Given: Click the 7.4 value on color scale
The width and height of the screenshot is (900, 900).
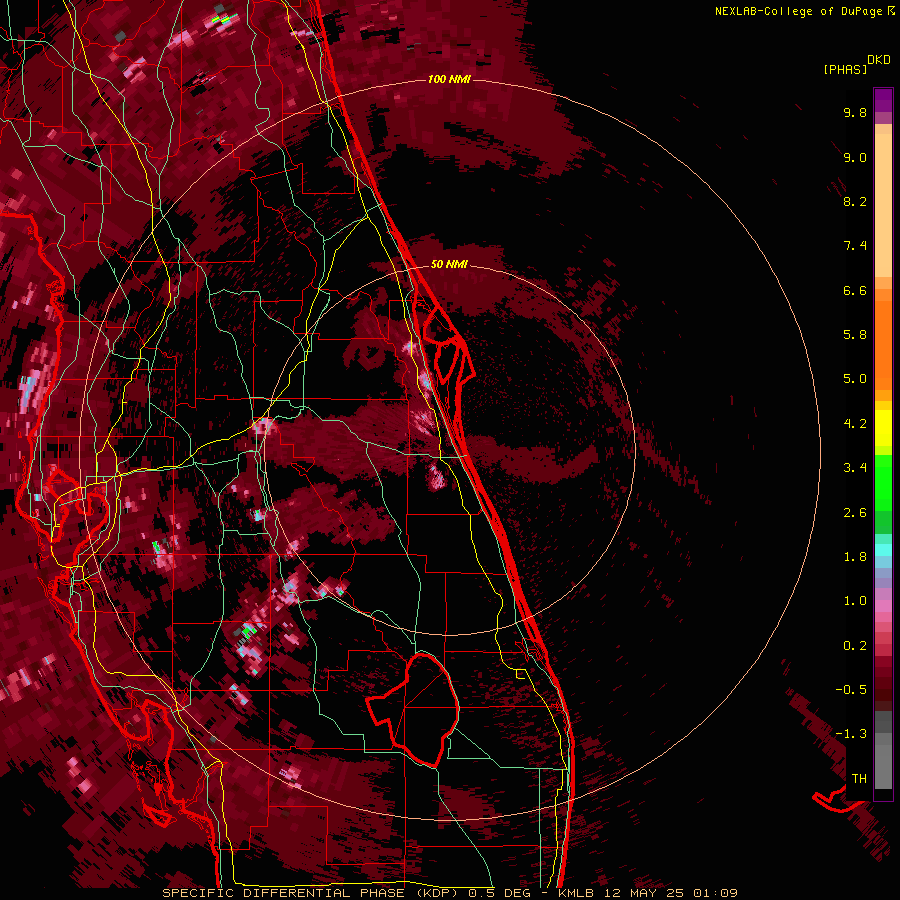Looking at the screenshot, I should pos(855,246).
